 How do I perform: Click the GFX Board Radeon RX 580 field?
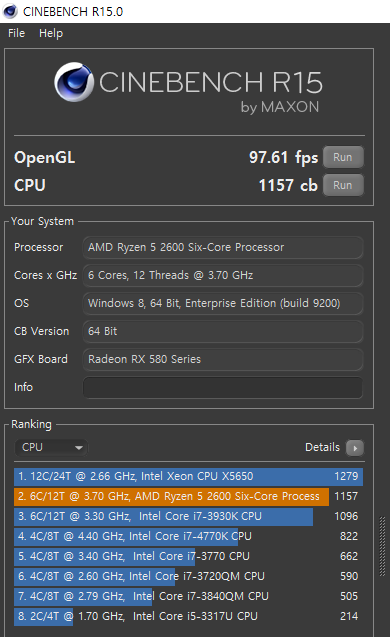[223, 360]
